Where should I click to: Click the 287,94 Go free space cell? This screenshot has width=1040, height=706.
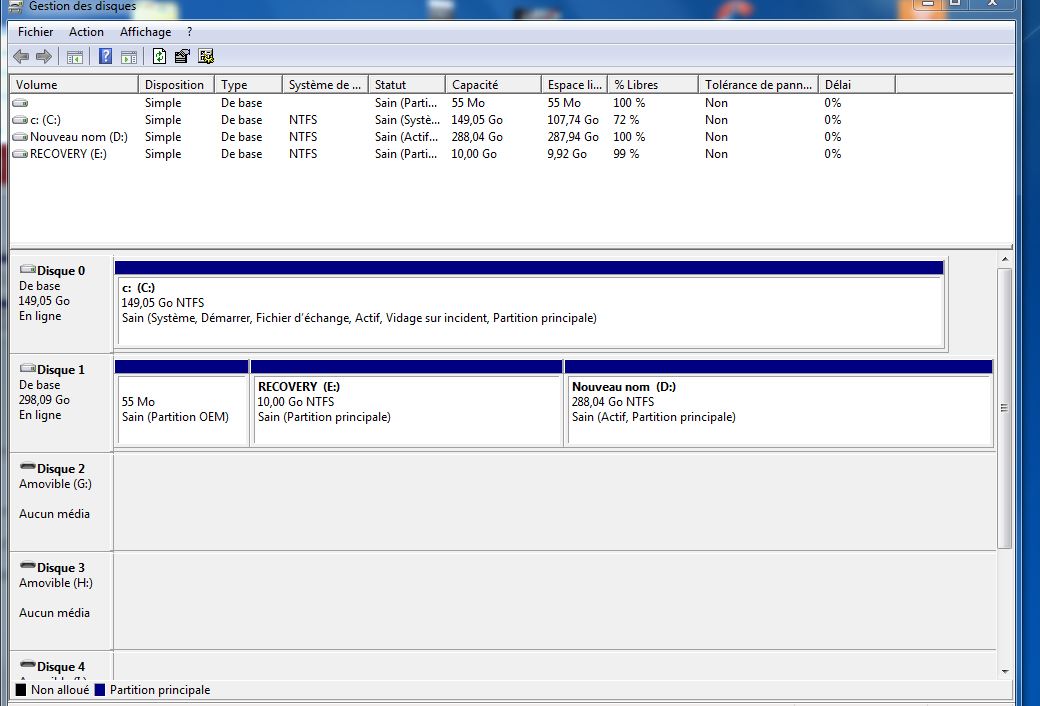coord(573,137)
